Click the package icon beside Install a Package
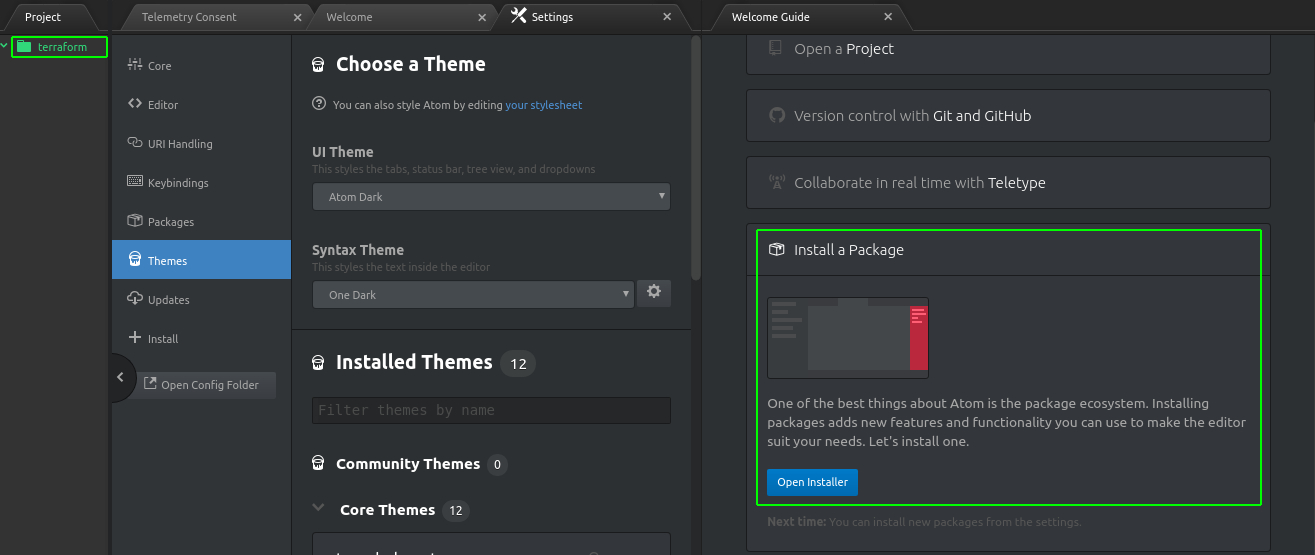 [x=776, y=249]
